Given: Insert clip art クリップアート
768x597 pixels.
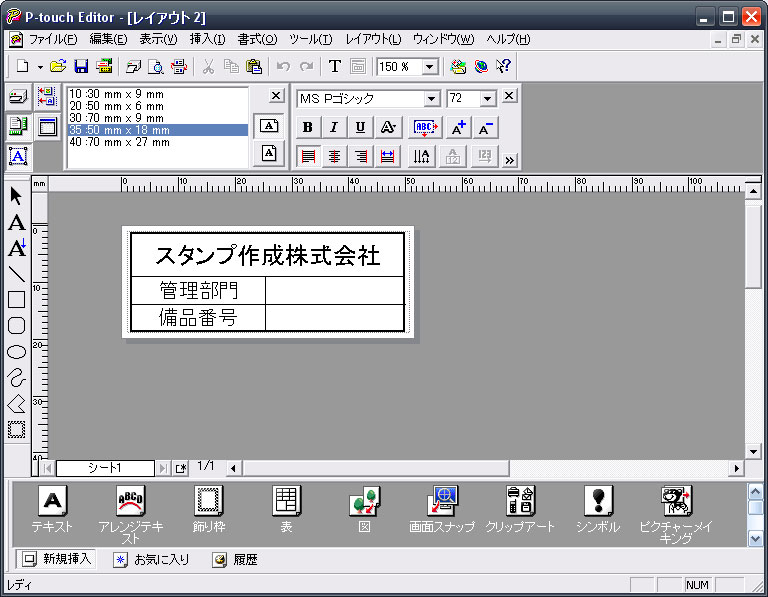Looking at the screenshot, I should click(520, 509).
